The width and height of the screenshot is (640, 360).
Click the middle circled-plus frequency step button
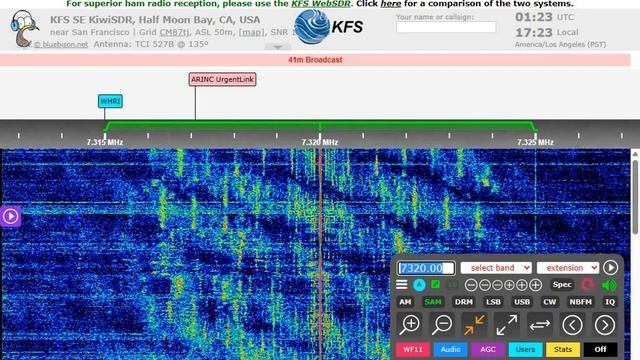(522, 285)
